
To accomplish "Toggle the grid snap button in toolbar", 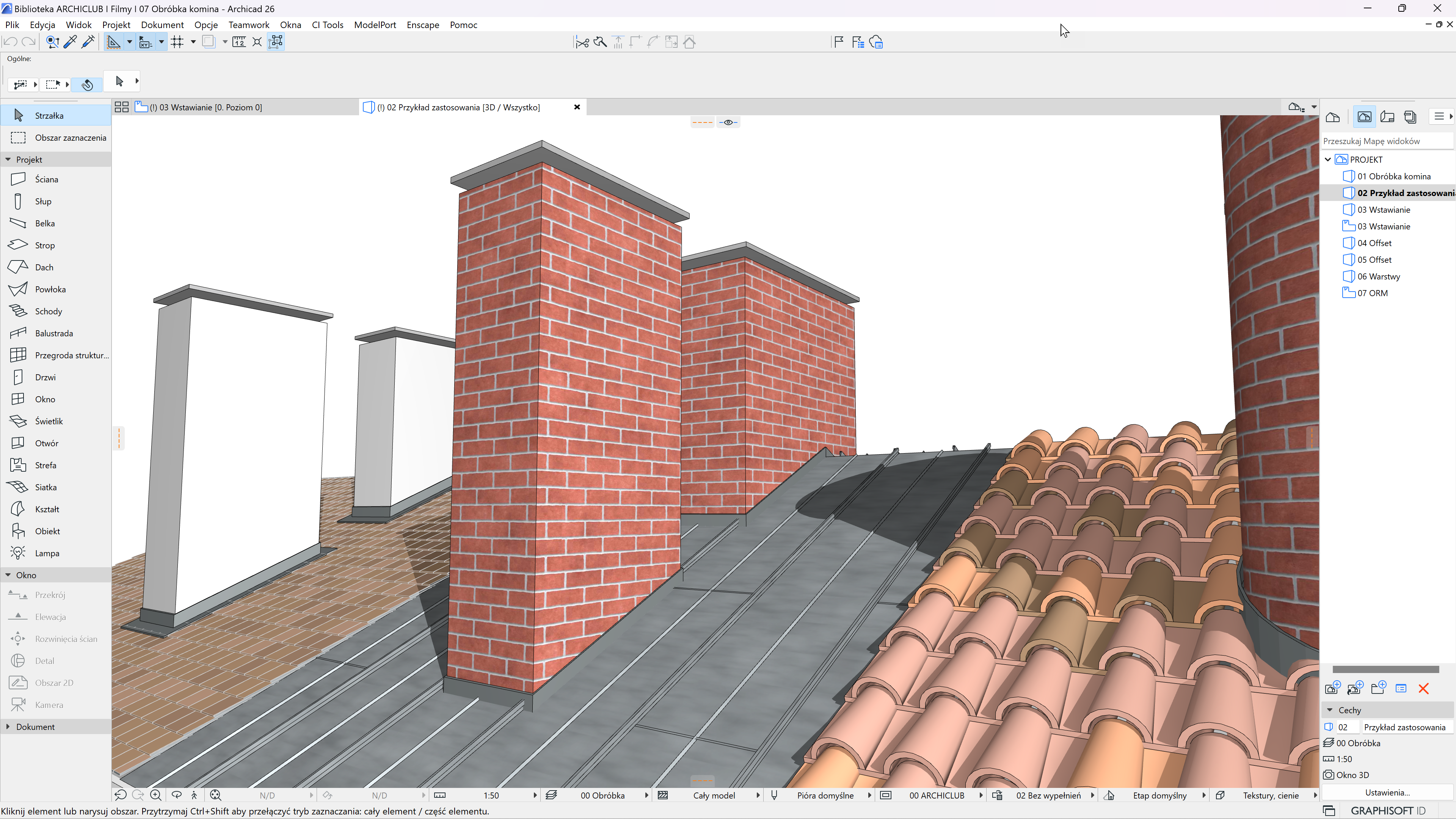I will (177, 42).
